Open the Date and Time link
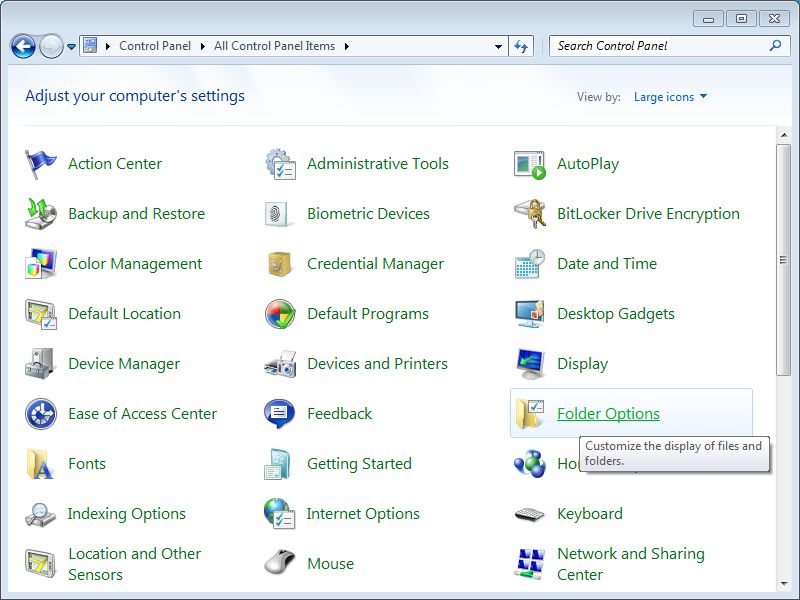The height and width of the screenshot is (600, 800). click(x=607, y=264)
